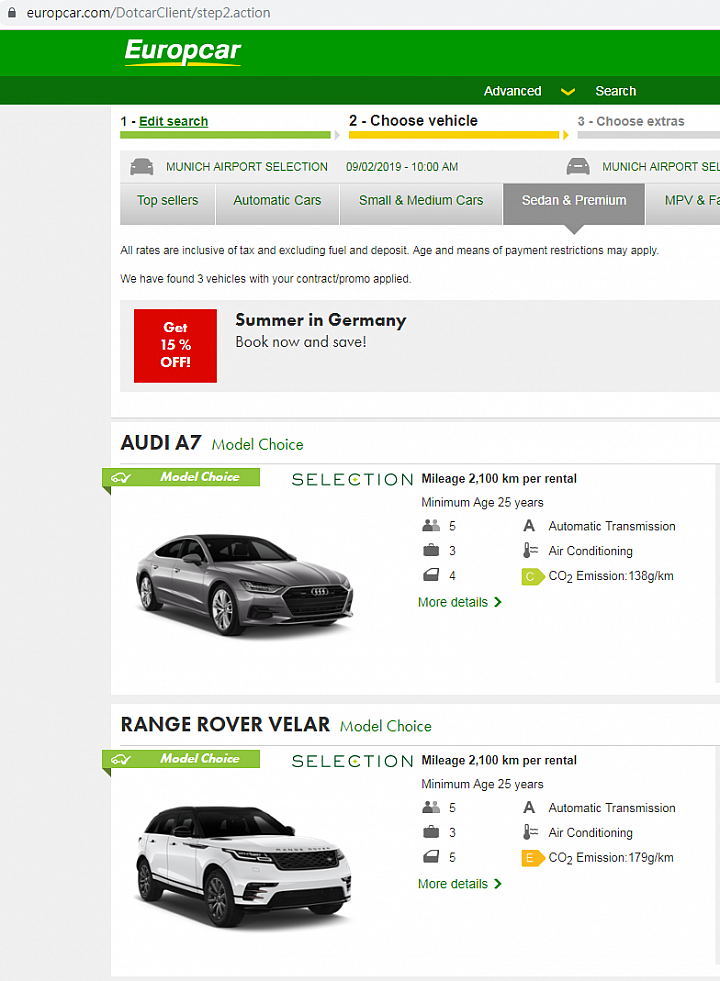
Task: Click Range Rover Velar passengers icon
Action: (431, 808)
